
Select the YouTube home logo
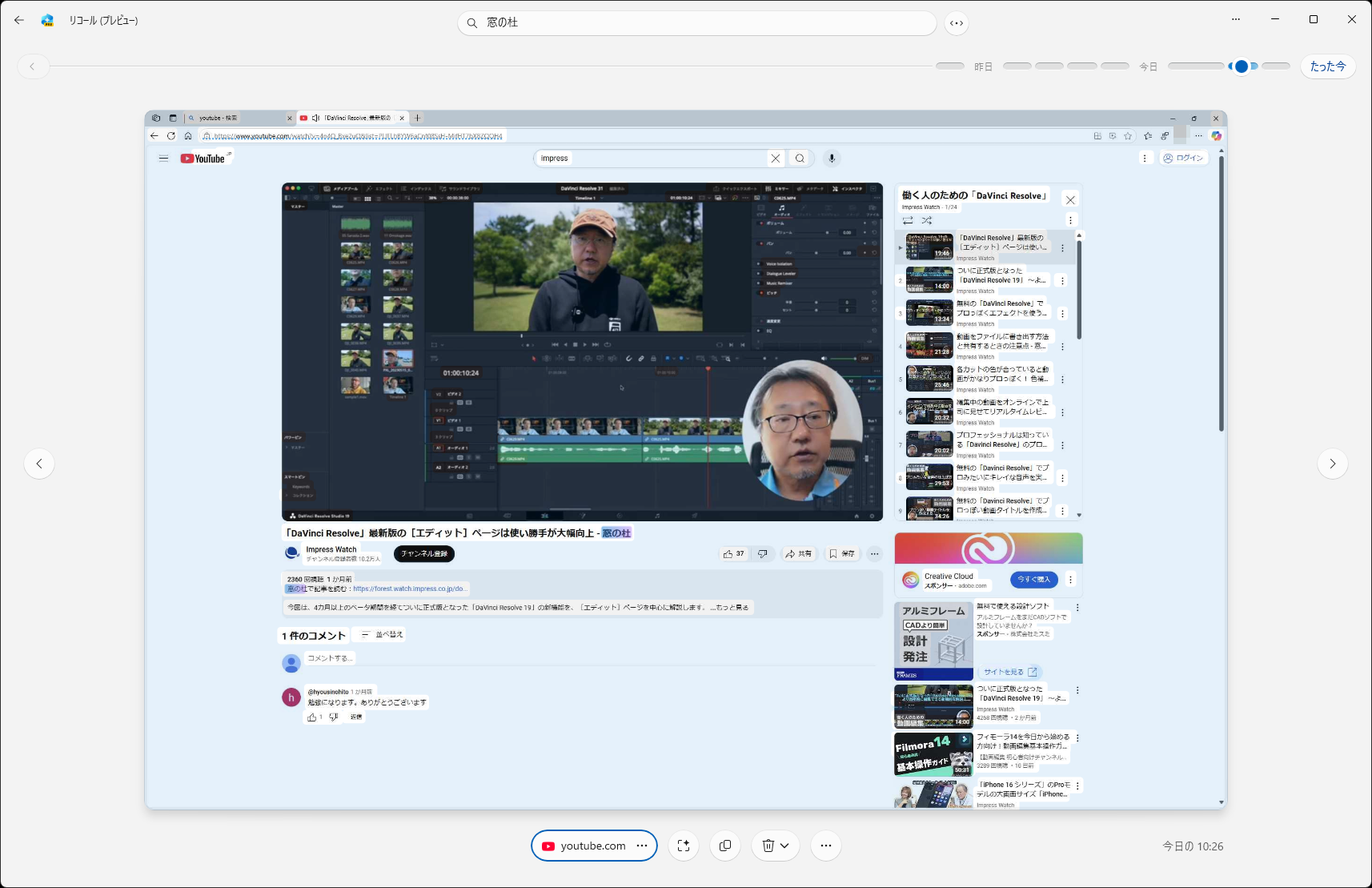point(205,158)
